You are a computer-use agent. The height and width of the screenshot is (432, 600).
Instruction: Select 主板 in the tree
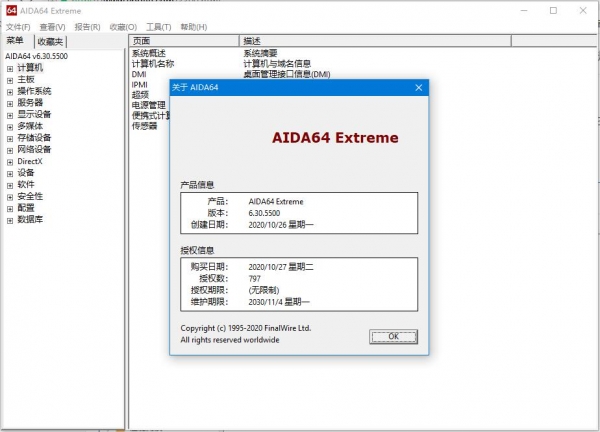pos(26,79)
